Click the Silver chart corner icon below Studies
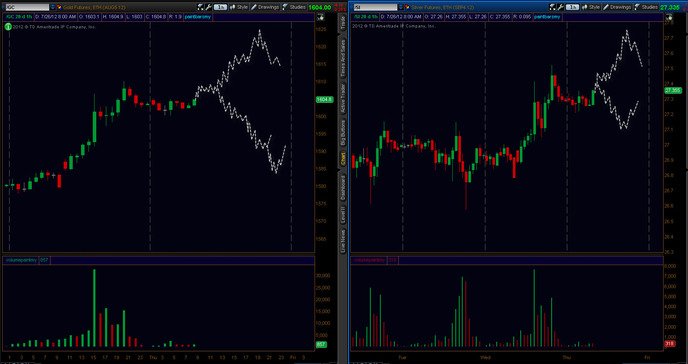The image size is (688, 364). (669, 17)
